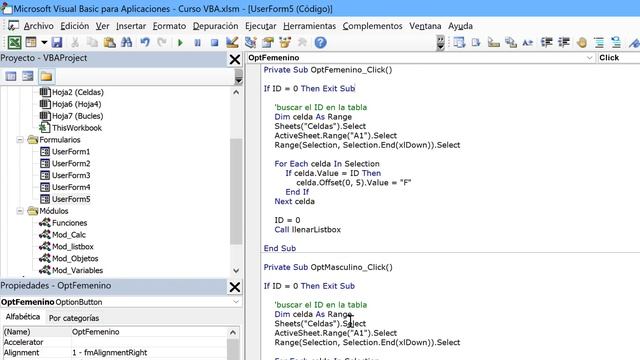Open the Depuración menu
The width and height of the screenshot is (640, 360).
pyautogui.click(x=216, y=26)
